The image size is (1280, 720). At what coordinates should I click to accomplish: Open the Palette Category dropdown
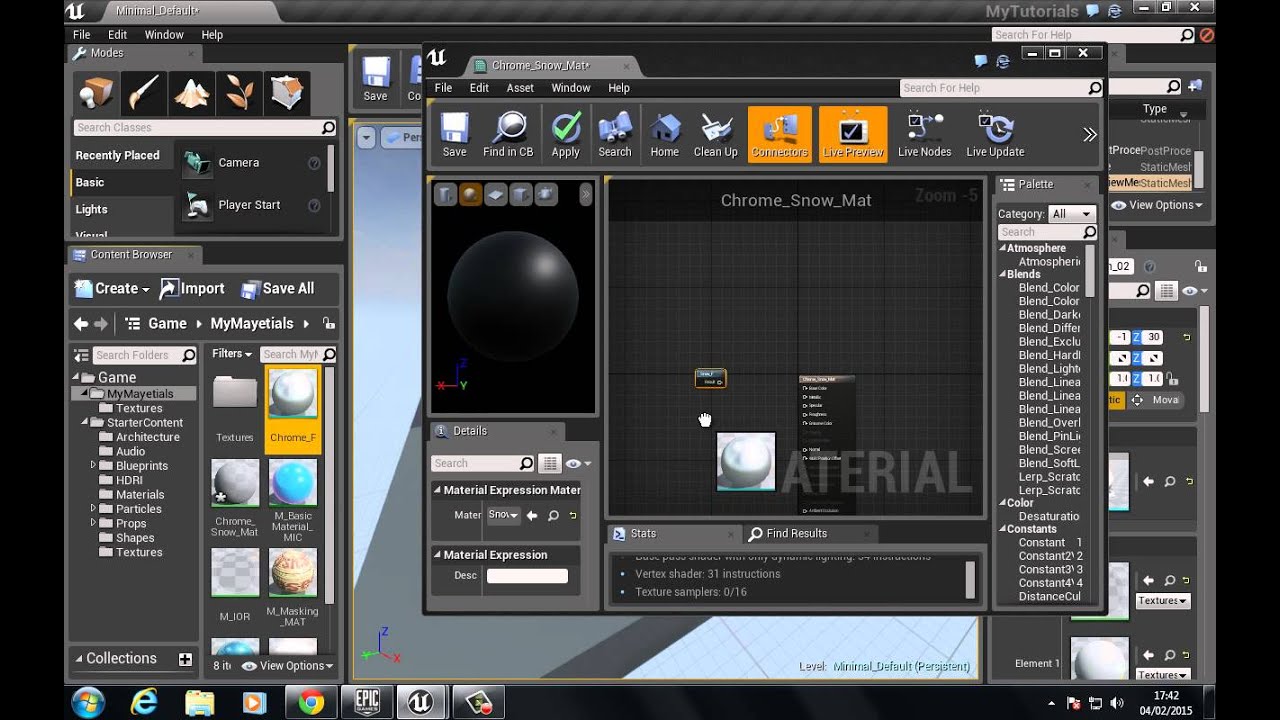tap(1072, 214)
